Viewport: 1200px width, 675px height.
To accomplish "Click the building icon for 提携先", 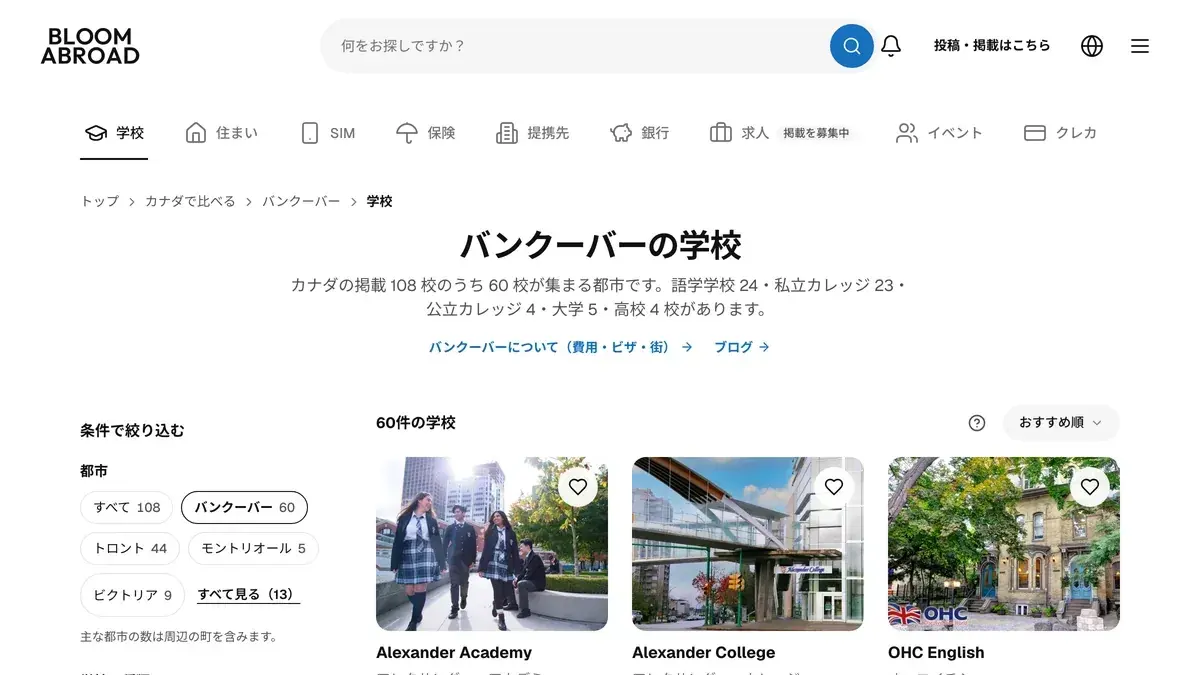I will (x=507, y=133).
